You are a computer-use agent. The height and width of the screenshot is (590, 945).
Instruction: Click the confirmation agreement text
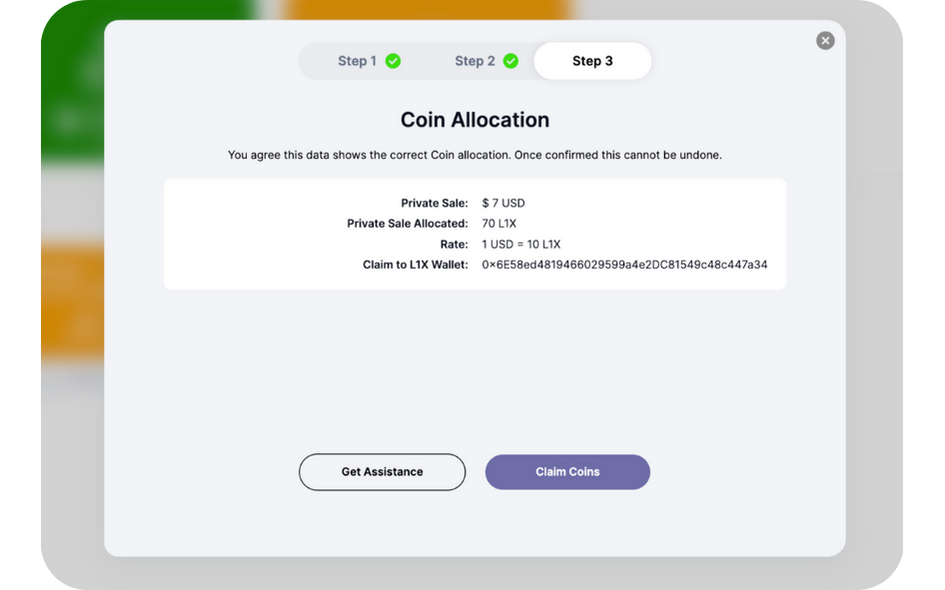pyautogui.click(x=474, y=154)
